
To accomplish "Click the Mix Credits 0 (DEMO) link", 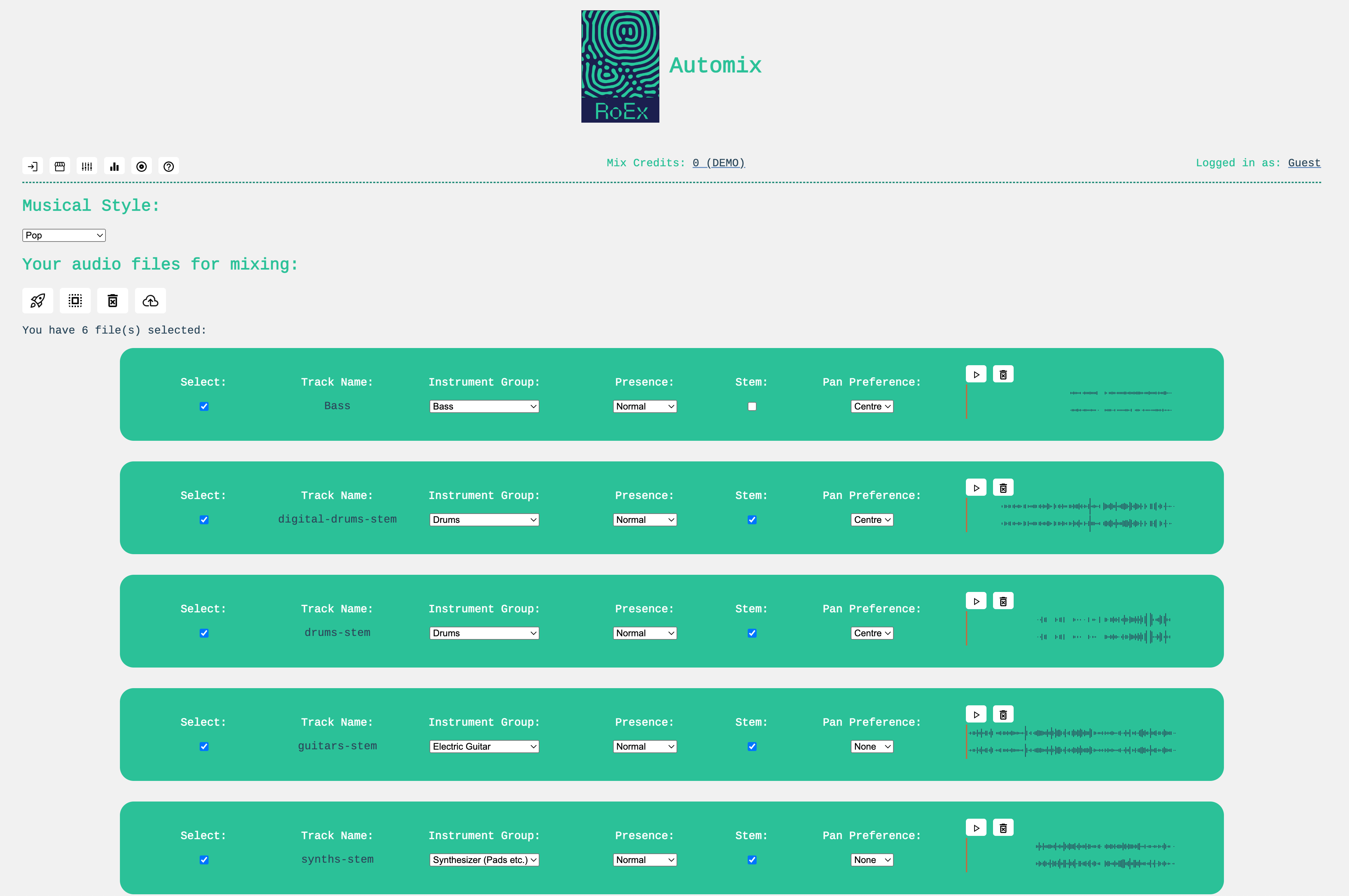I will point(718,163).
